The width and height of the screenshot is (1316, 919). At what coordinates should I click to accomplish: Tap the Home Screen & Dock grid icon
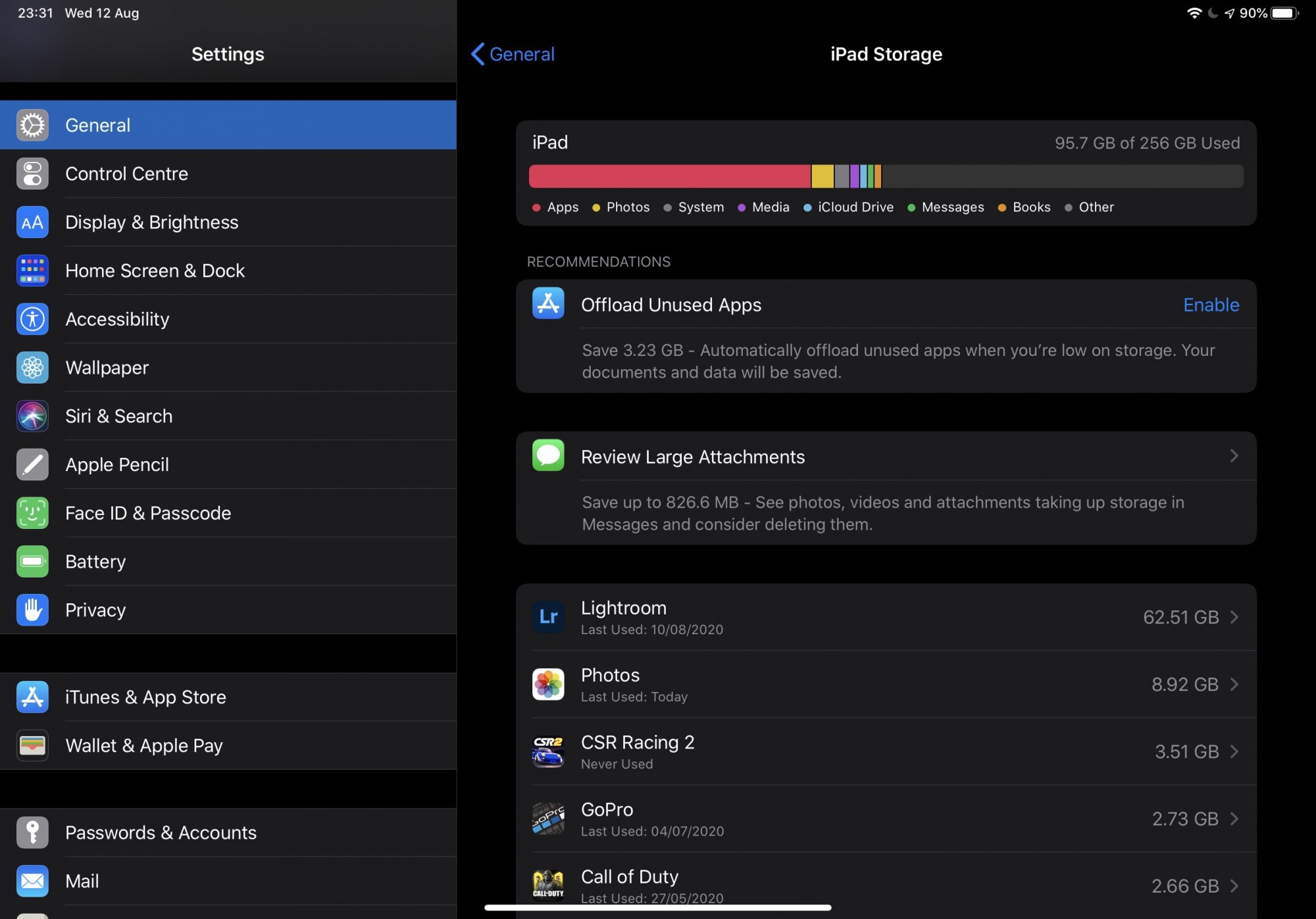click(32, 270)
